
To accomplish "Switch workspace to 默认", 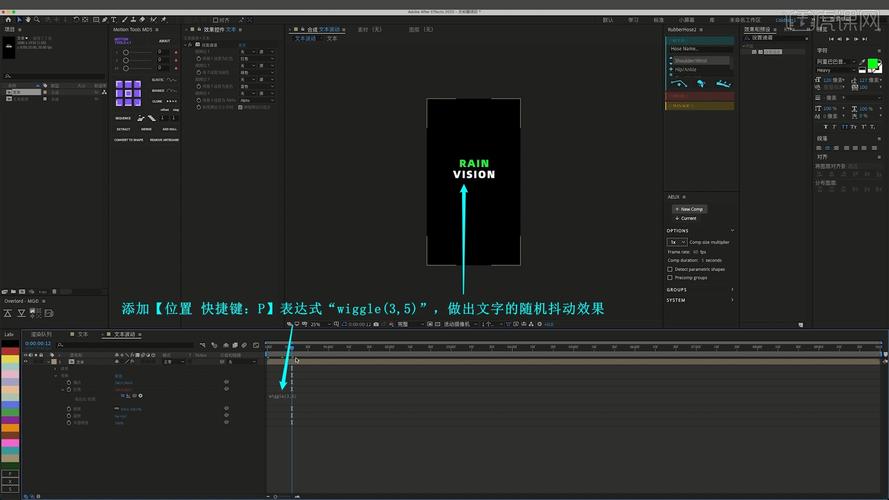I will (x=608, y=20).
